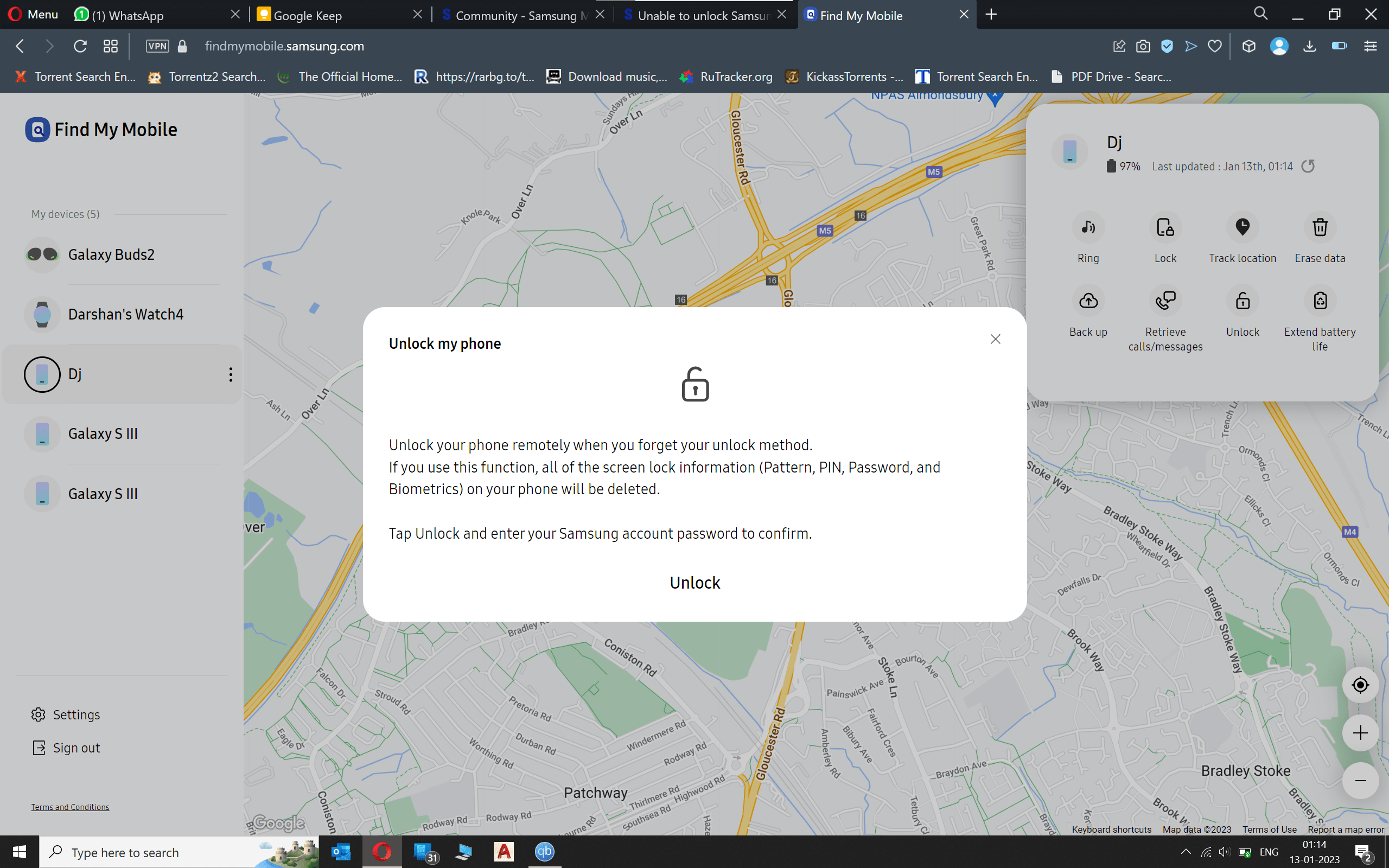The width and height of the screenshot is (1389, 868).
Task: Click the Lock phone icon
Action: point(1164,228)
